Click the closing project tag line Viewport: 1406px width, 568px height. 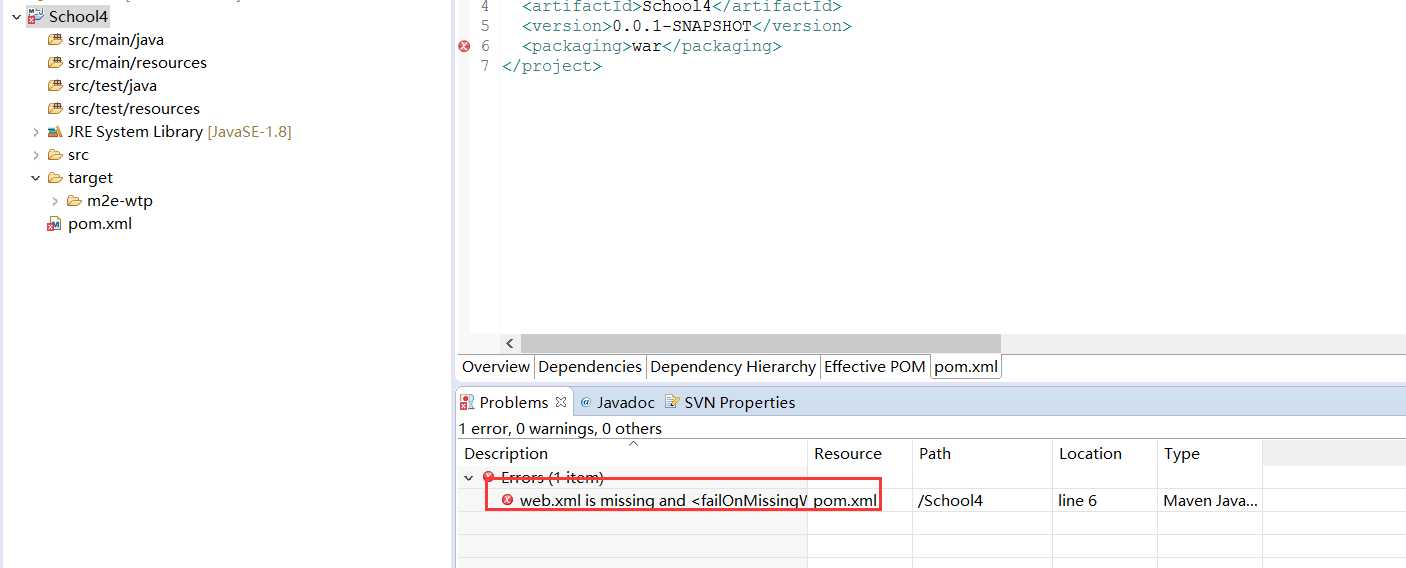pos(552,66)
